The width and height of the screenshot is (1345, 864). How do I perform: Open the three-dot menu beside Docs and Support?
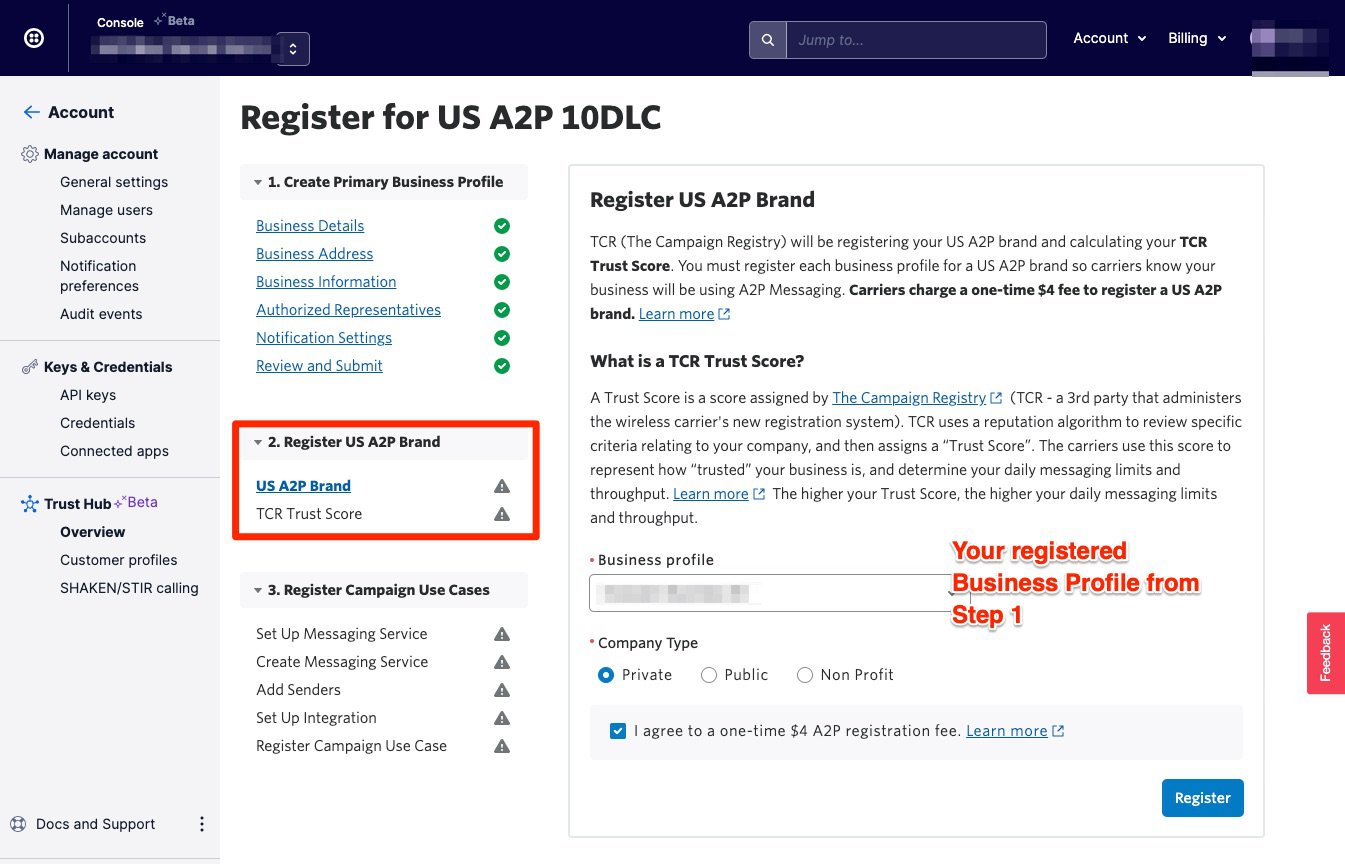tap(201, 823)
